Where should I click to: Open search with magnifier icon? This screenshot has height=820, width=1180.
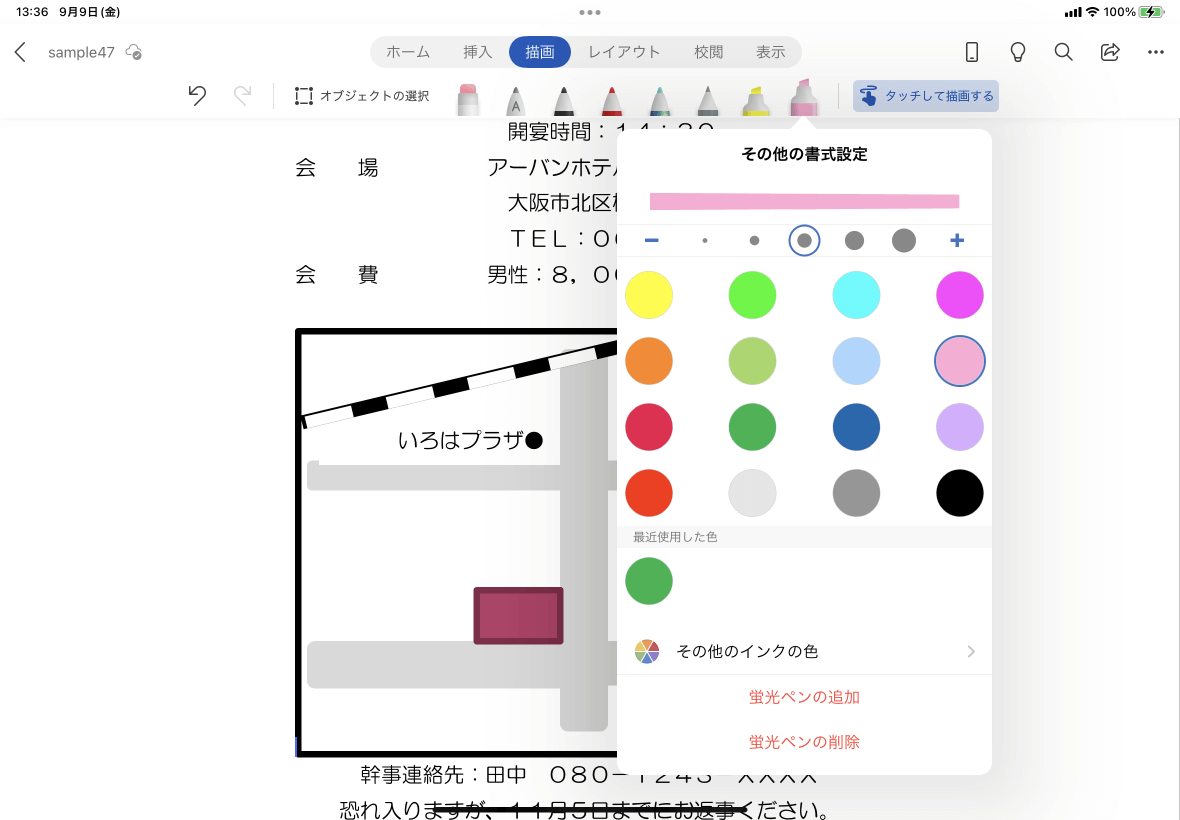[1063, 52]
